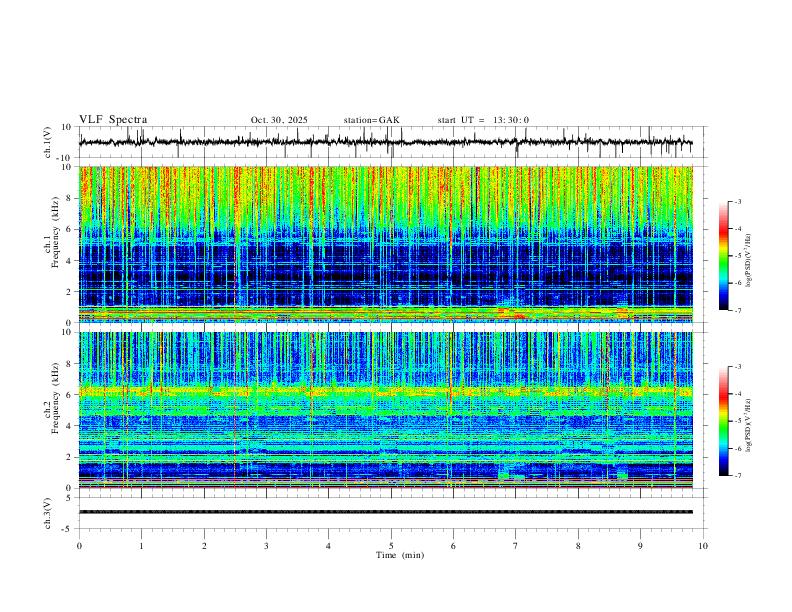
Task: Click the ch.2 spectrogram color scale bar
Action: click(723, 421)
